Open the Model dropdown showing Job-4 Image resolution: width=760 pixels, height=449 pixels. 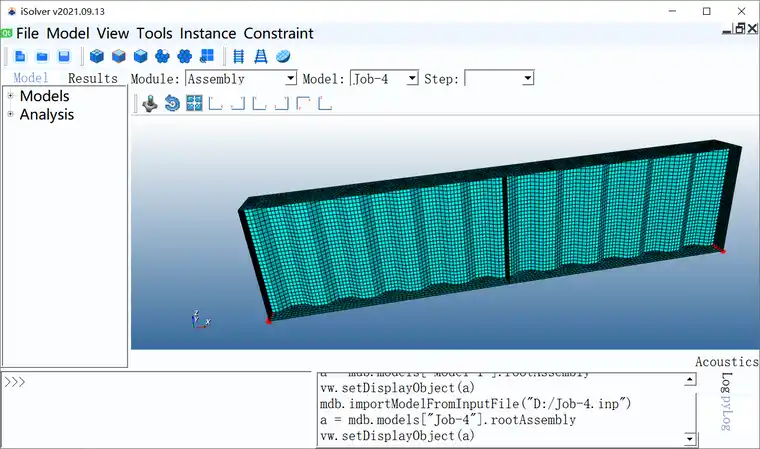(x=384, y=78)
